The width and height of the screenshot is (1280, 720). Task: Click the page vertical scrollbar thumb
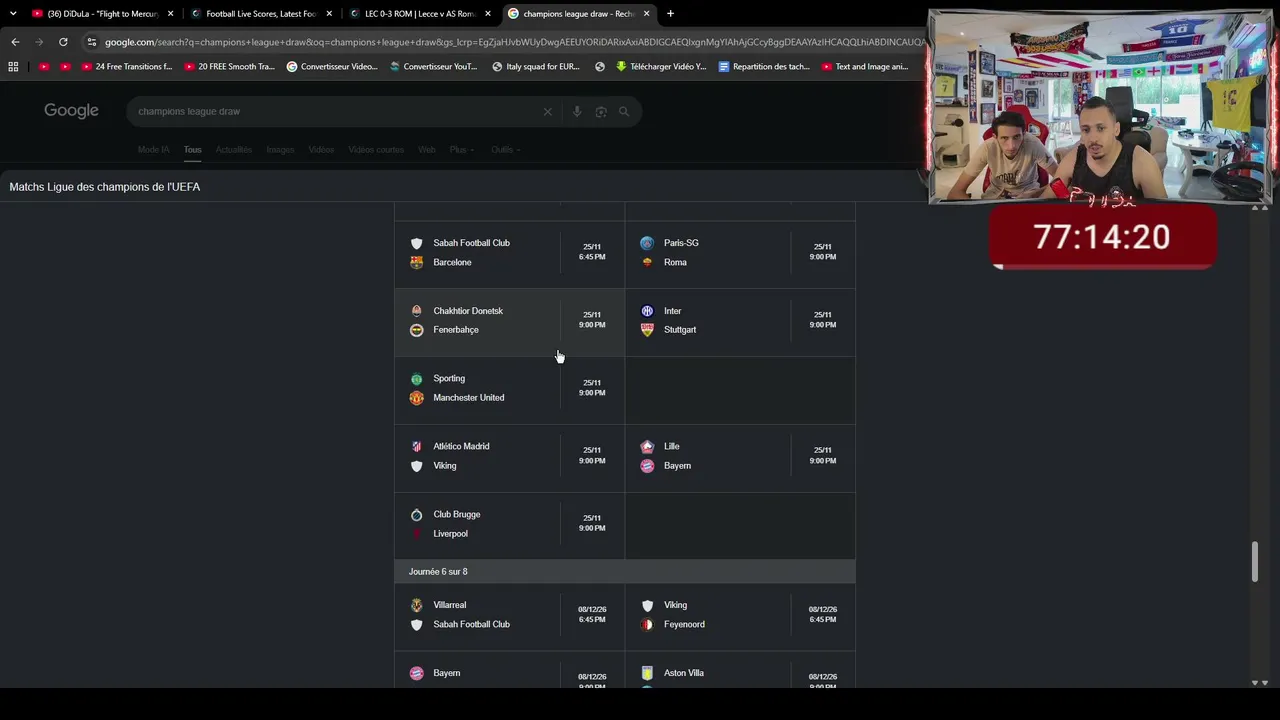click(x=1255, y=561)
